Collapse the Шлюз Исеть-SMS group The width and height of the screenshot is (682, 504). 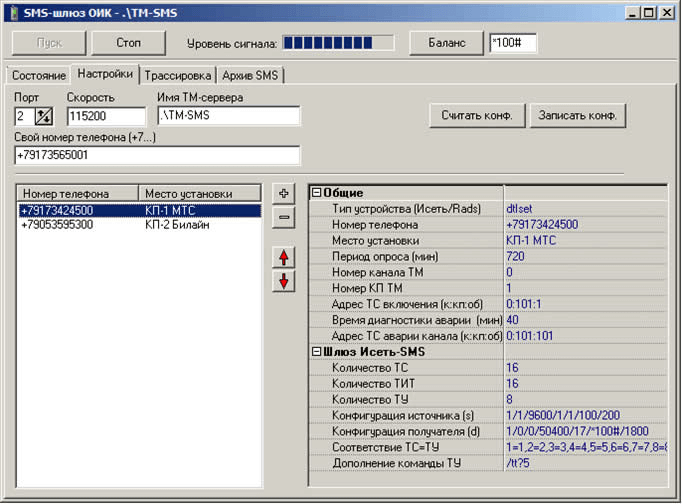coord(317,352)
